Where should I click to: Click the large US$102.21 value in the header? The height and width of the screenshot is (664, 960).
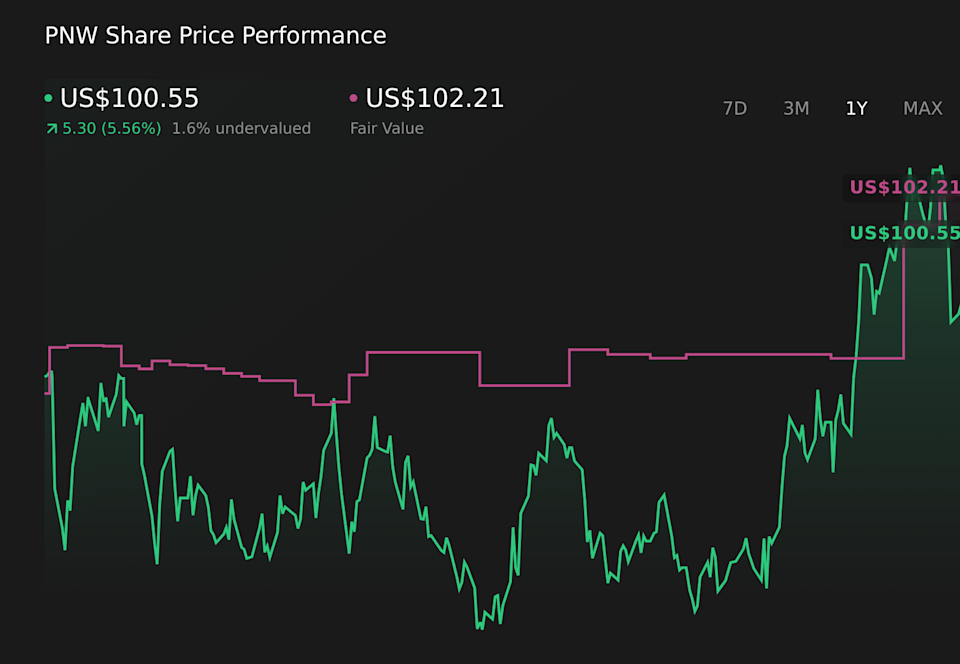(x=434, y=99)
